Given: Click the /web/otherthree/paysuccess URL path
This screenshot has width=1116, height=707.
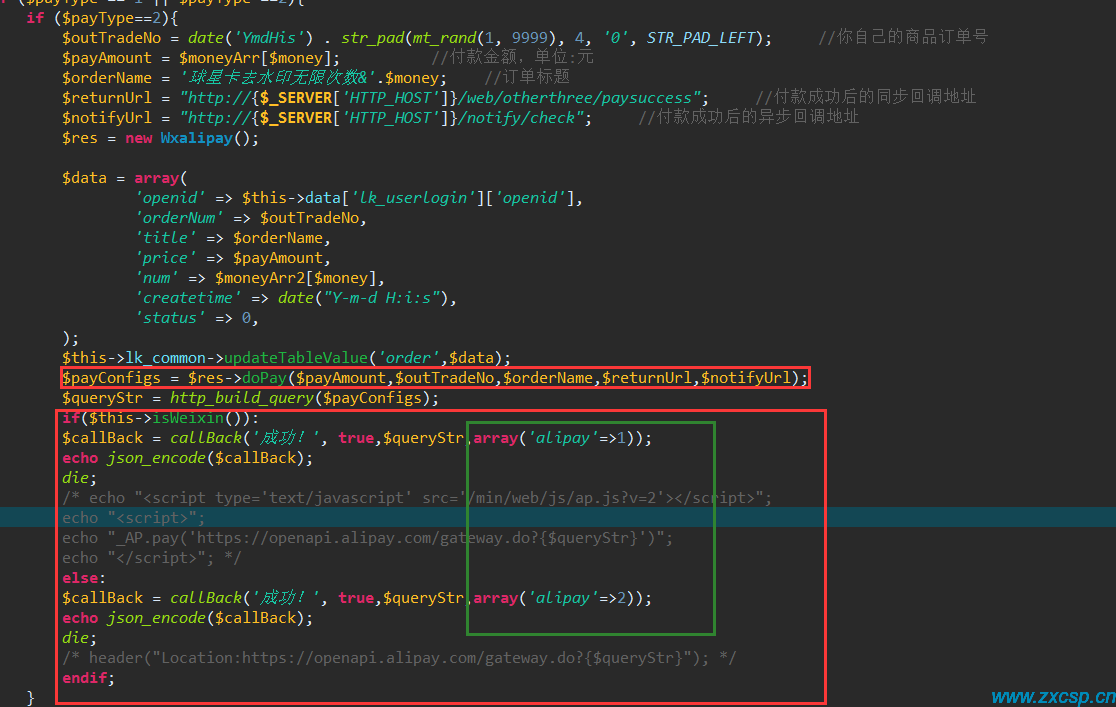Looking at the screenshot, I should pos(575,98).
